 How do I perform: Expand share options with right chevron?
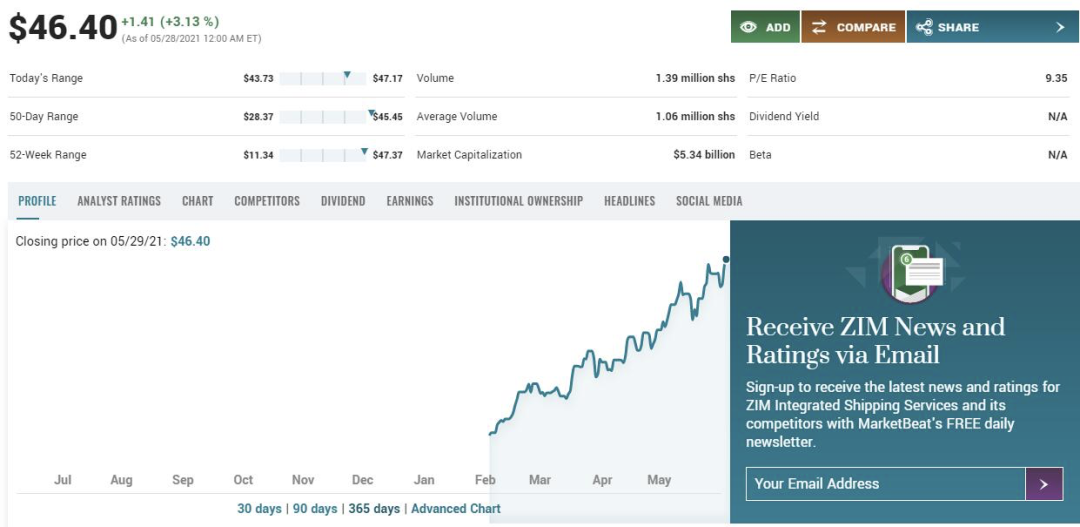pyautogui.click(x=1060, y=27)
